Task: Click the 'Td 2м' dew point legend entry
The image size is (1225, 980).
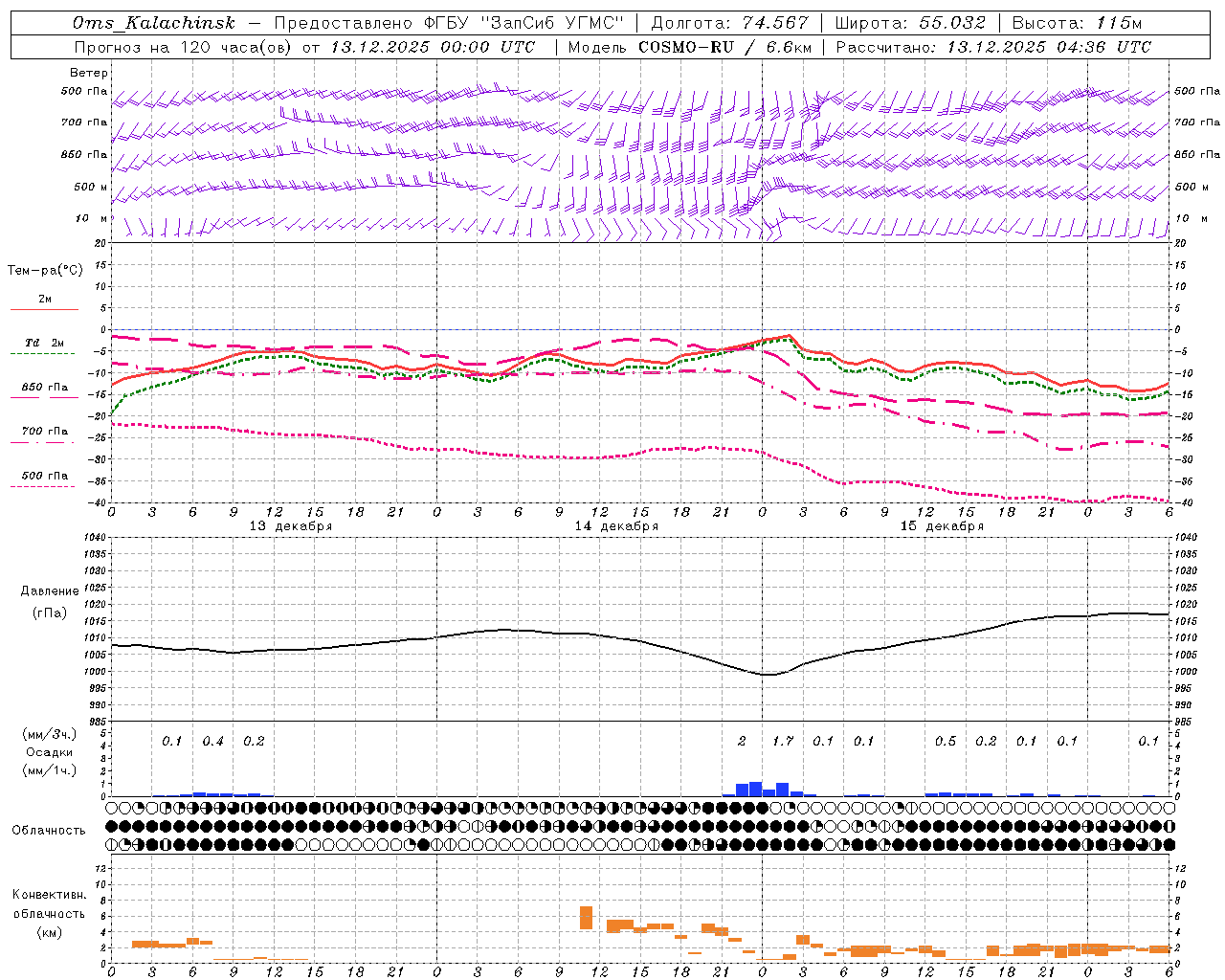Action: click(x=45, y=343)
